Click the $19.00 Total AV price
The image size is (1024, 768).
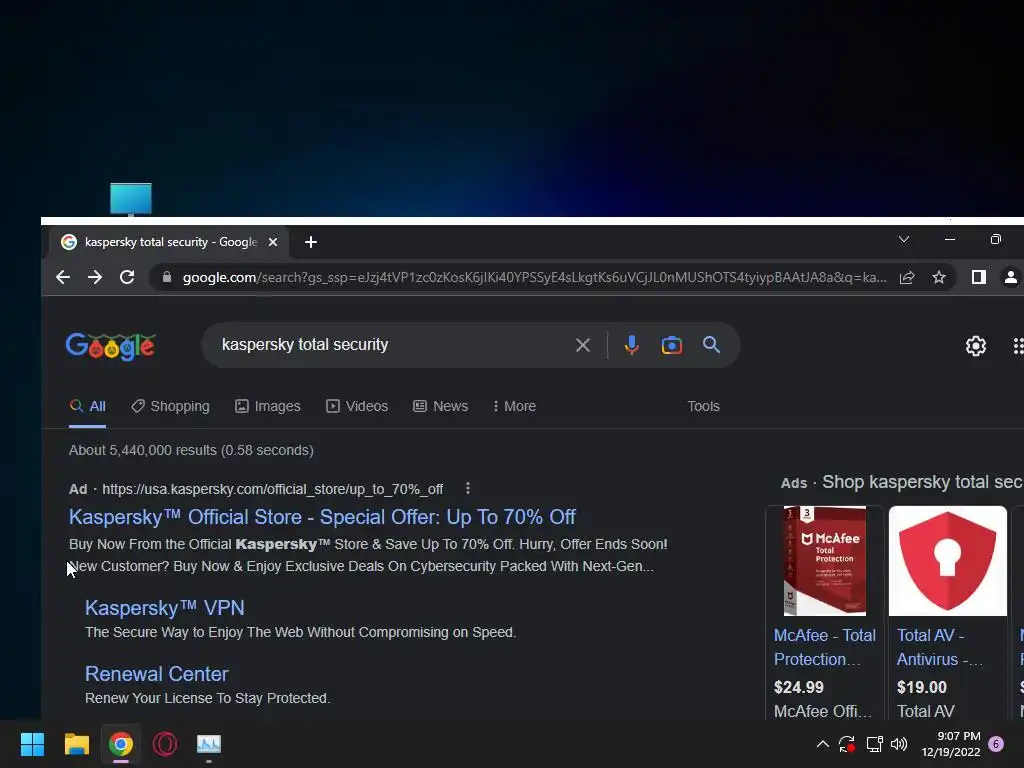[x=921, y=687]
